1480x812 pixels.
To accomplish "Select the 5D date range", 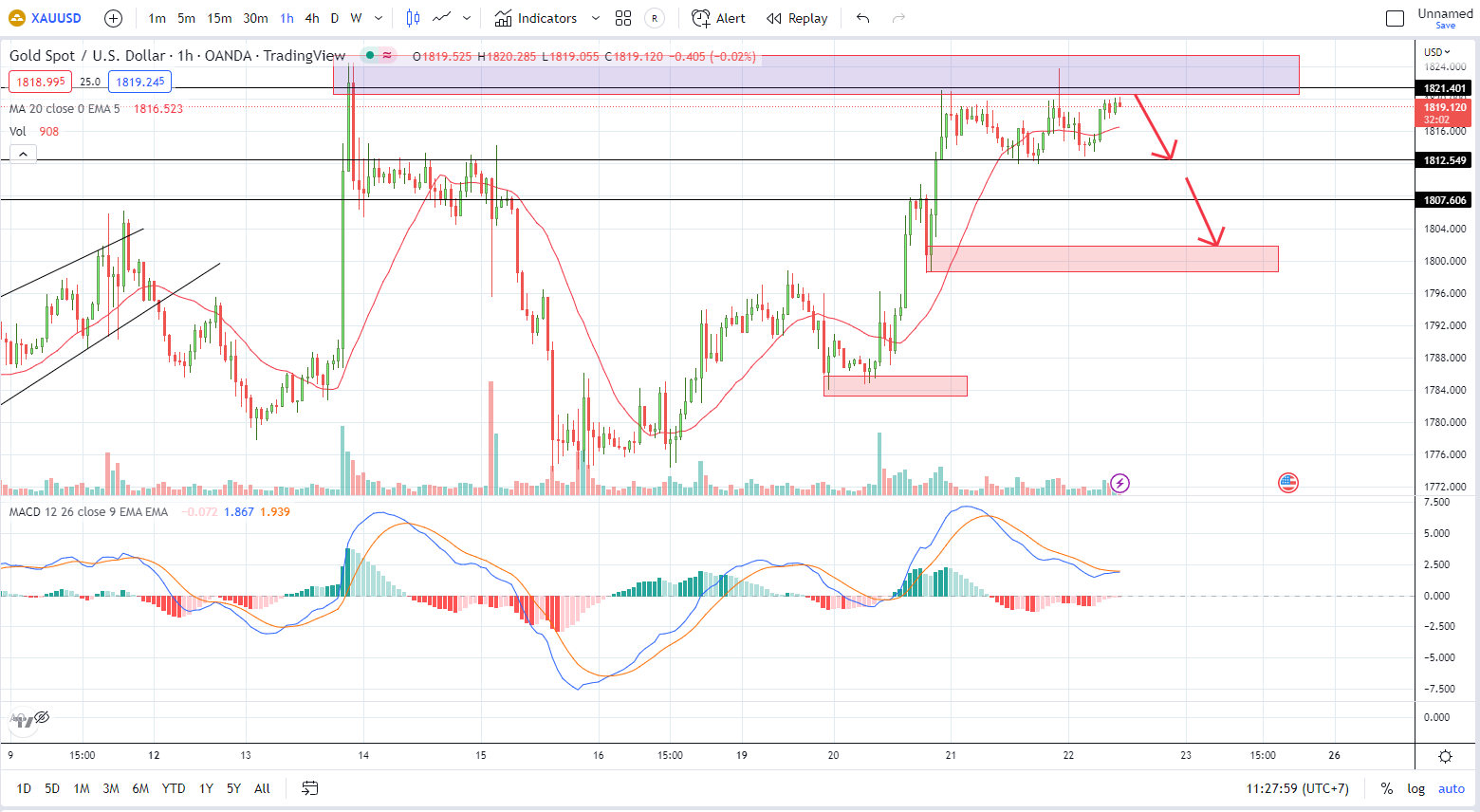I will [x=52, y=788].
